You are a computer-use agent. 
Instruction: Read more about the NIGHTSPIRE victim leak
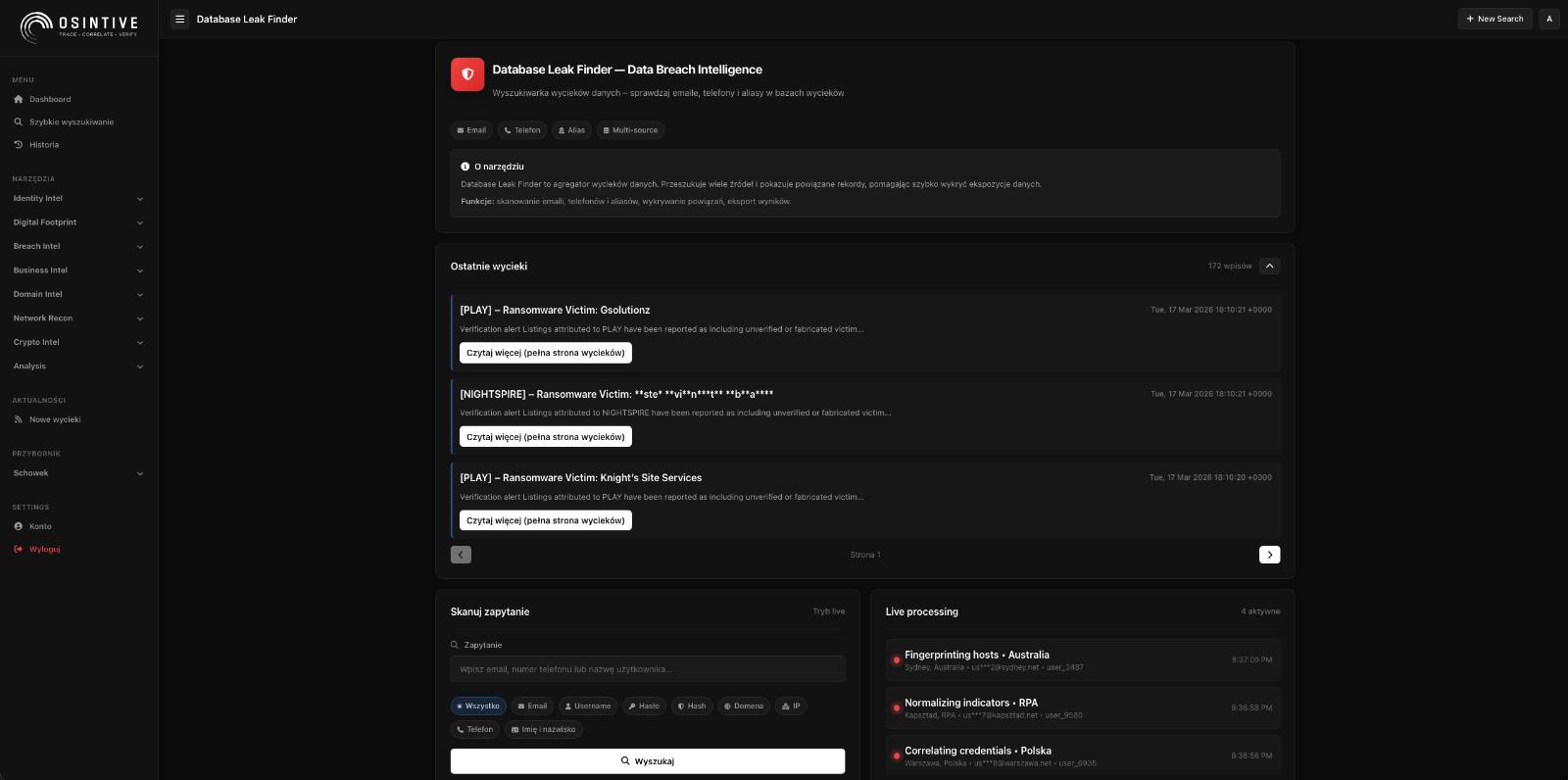coord(546,437)
